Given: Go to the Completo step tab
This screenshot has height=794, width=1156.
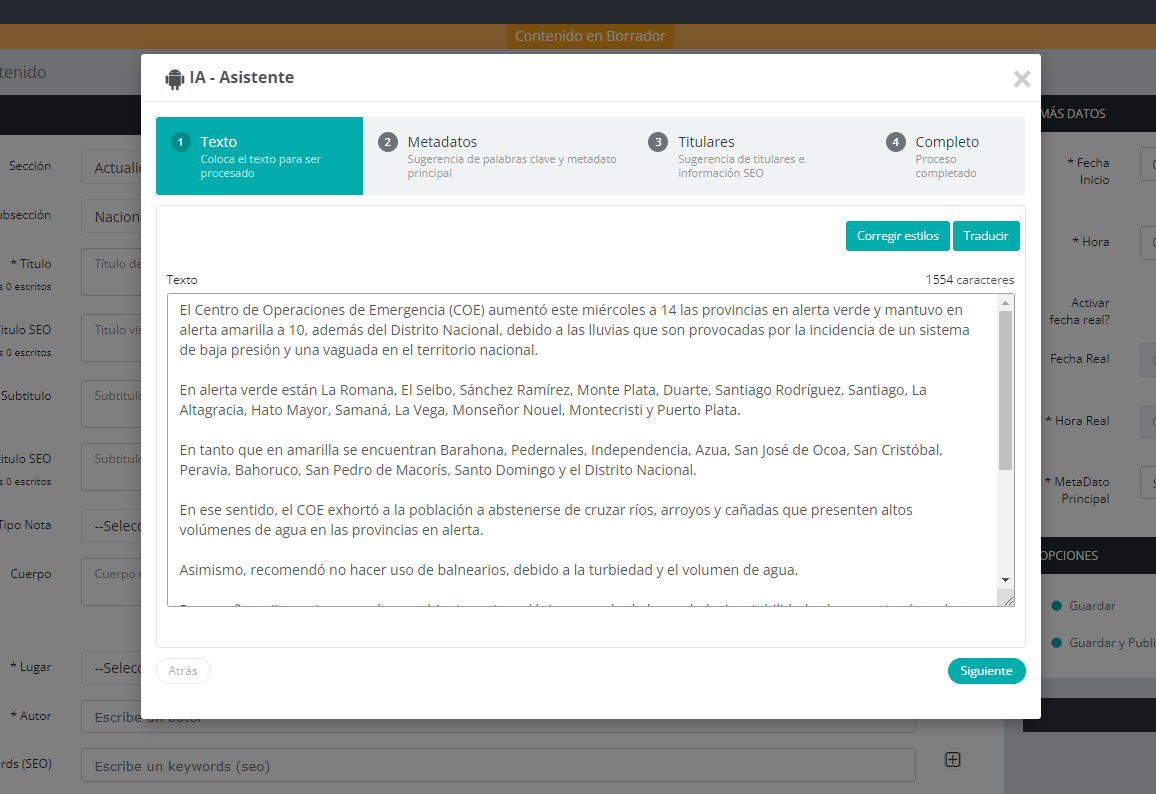Looking at the screenshot, I should tap(947, 156).
